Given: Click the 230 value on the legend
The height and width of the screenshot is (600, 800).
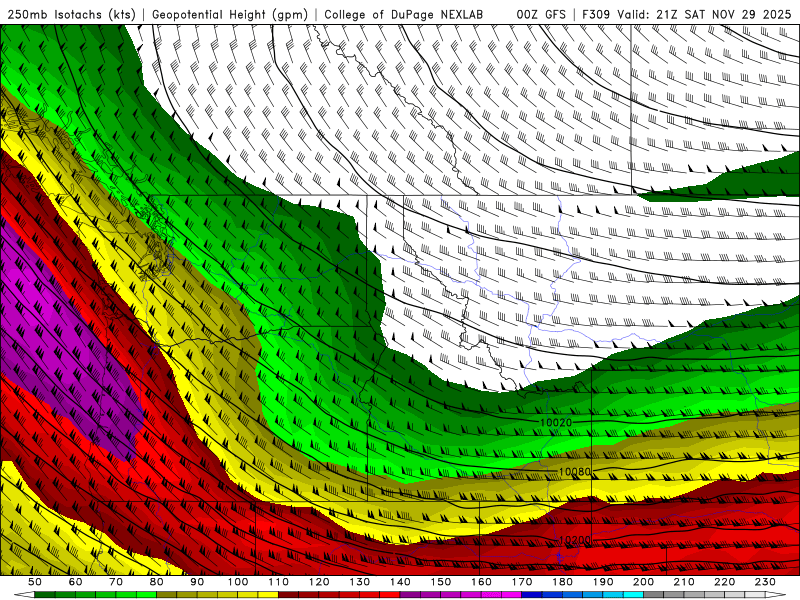Looking at the screenshot, I should (x=765, y=582).
